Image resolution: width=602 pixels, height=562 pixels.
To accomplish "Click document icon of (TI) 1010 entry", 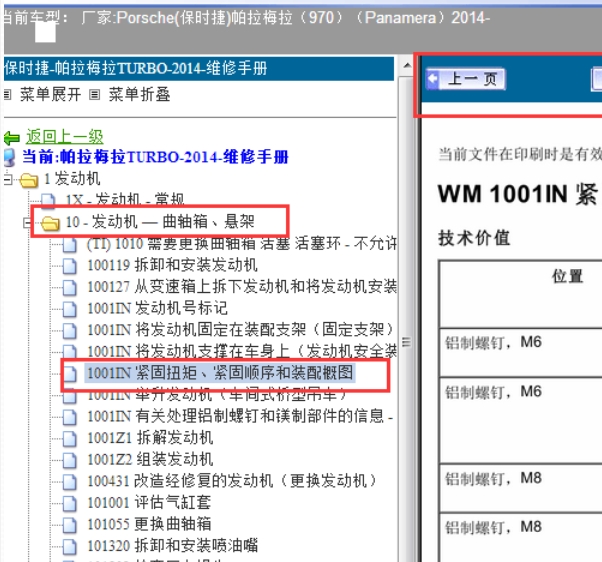I will (x=69, y=244).
